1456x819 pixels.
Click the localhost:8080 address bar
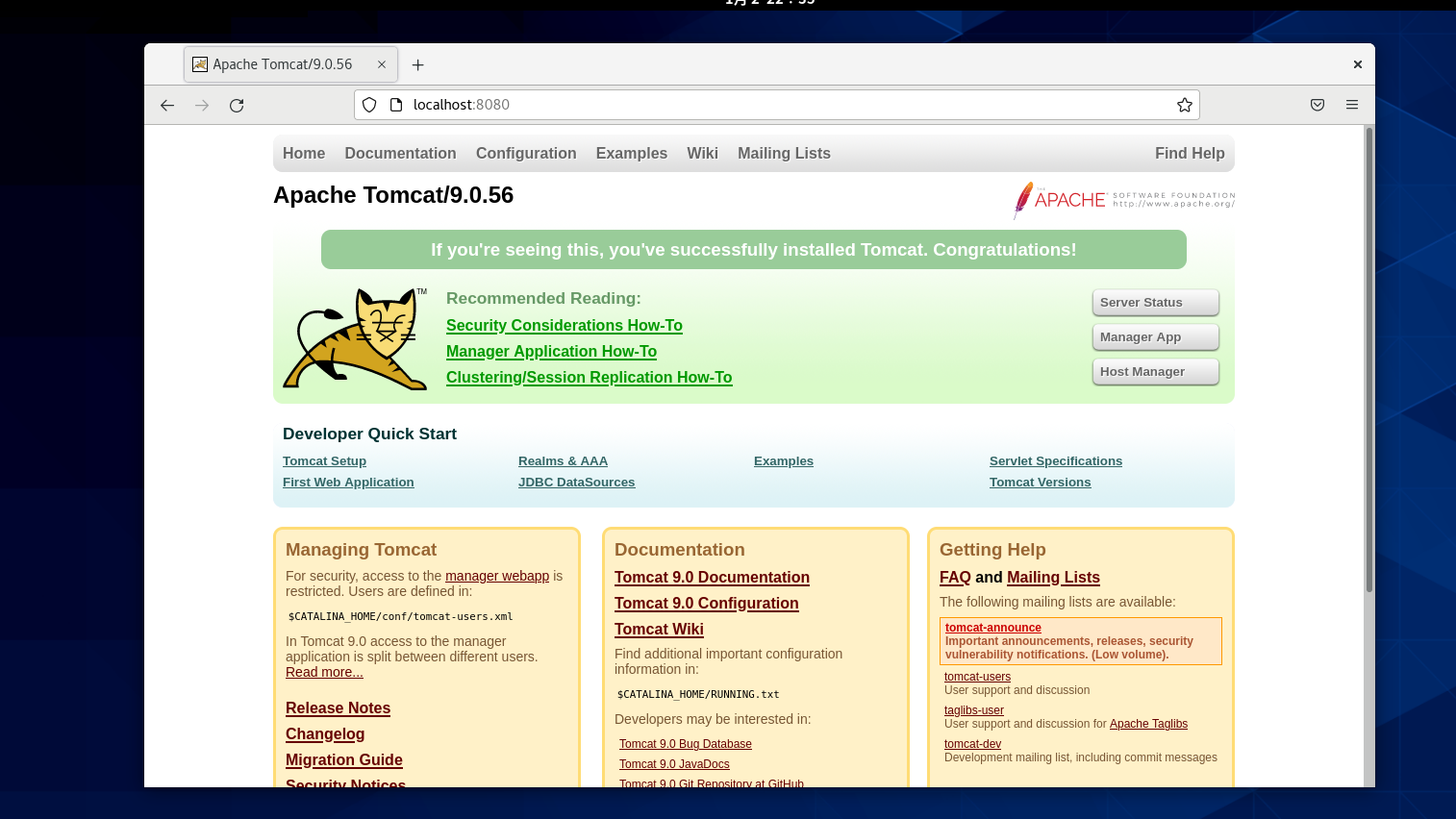(777, 105)
